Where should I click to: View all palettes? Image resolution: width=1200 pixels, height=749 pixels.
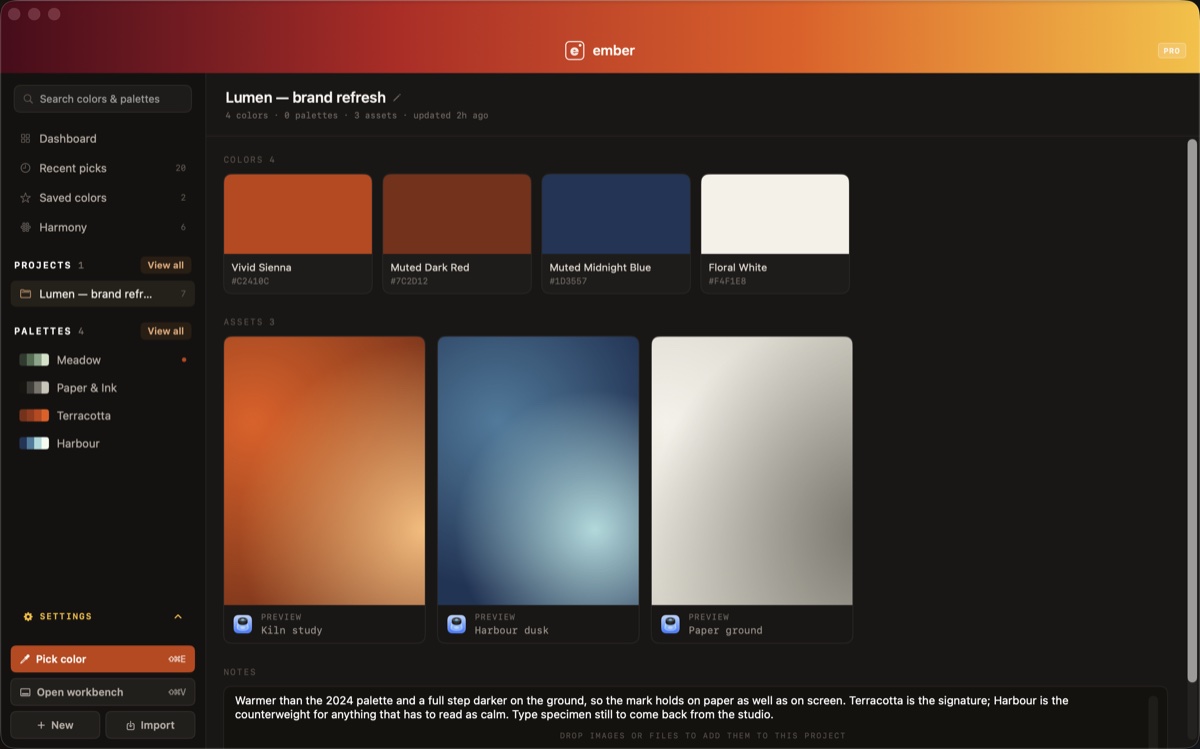click(x=165, y=331)
